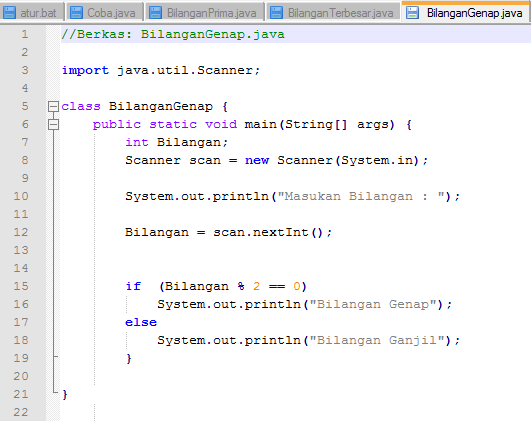
Task: Switch to the Coba.java tab
Action: click(x=105, y=13)
